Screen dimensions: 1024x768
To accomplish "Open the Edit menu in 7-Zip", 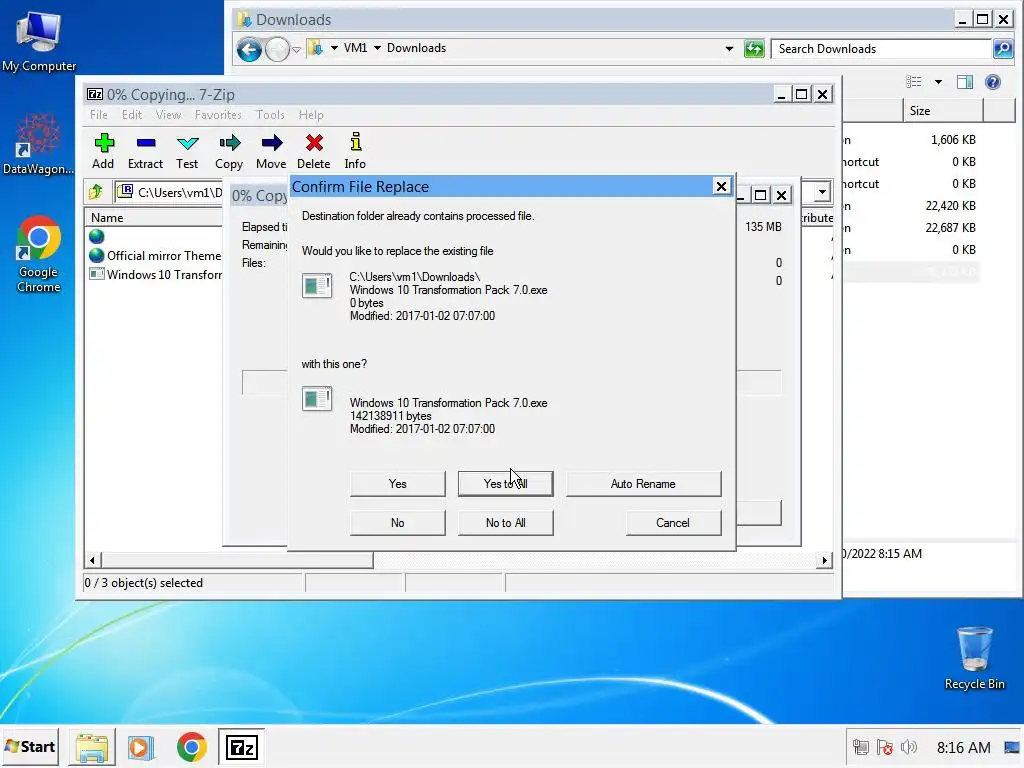I will (x=132, y=115).
